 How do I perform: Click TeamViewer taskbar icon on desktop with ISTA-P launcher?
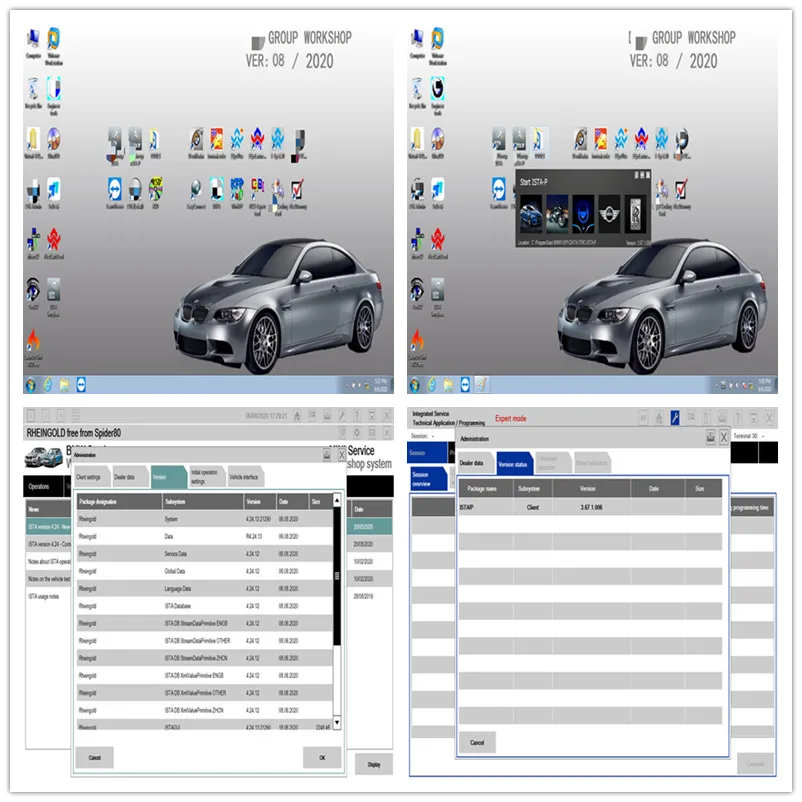[464, 385]
